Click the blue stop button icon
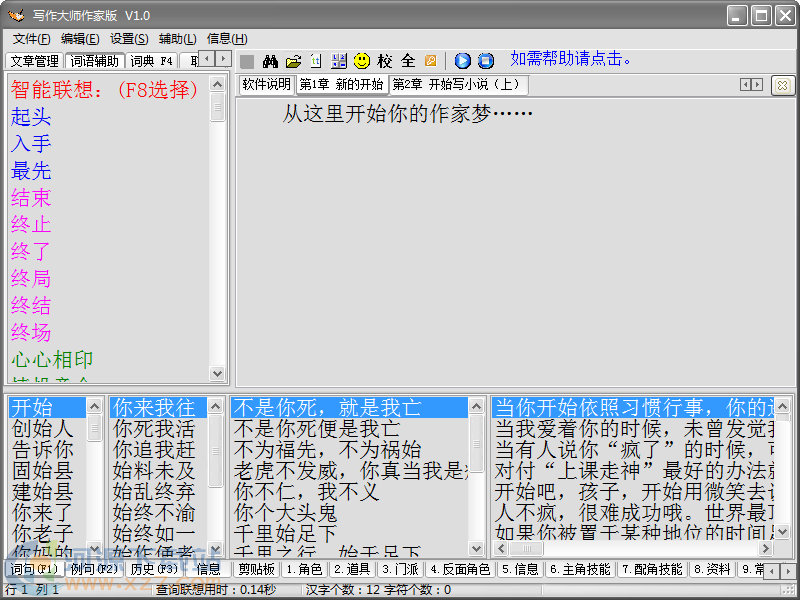This screenshot has height=600, width=800. (x=486, y=61)
